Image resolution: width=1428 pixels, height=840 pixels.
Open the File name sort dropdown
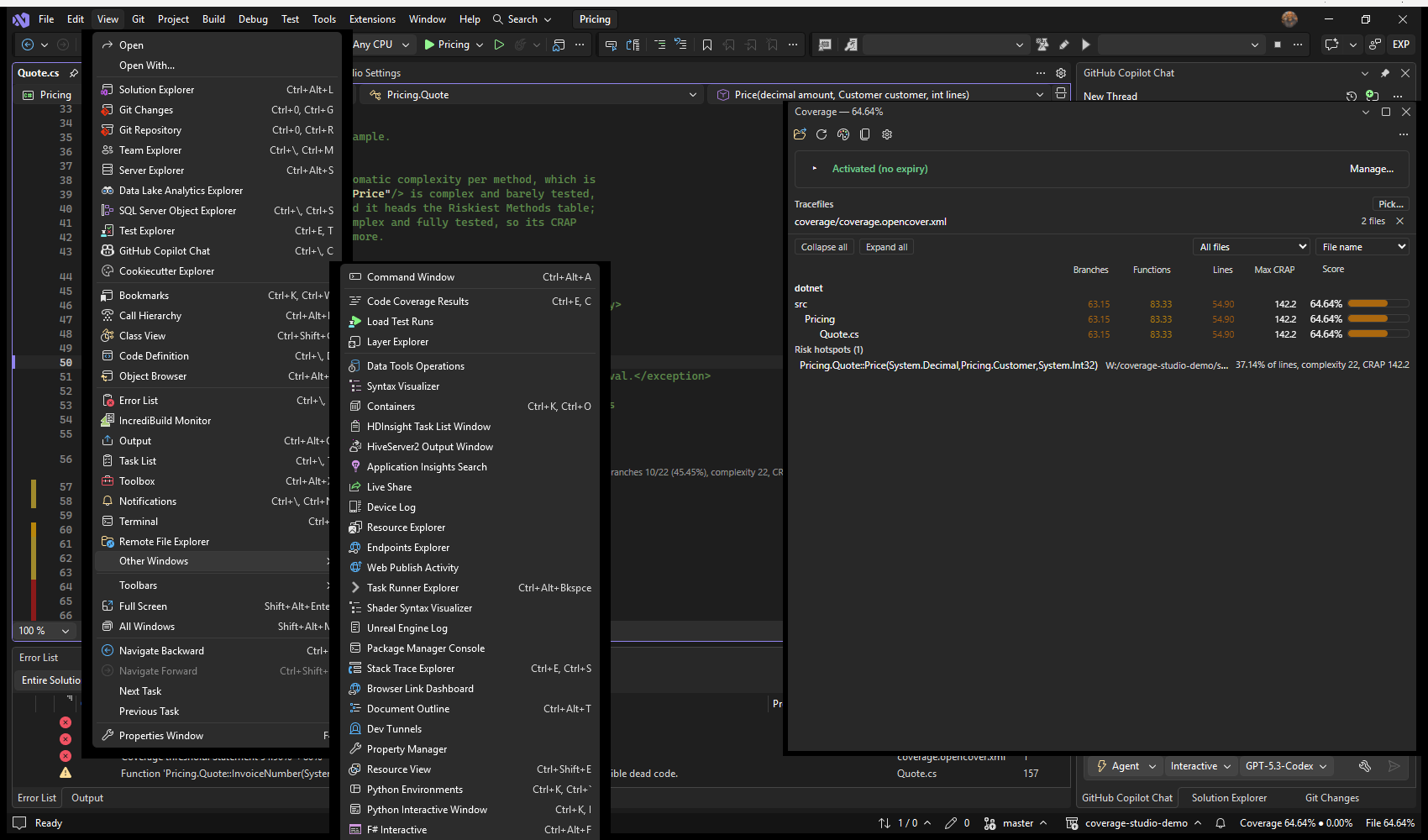(1362, 247)
